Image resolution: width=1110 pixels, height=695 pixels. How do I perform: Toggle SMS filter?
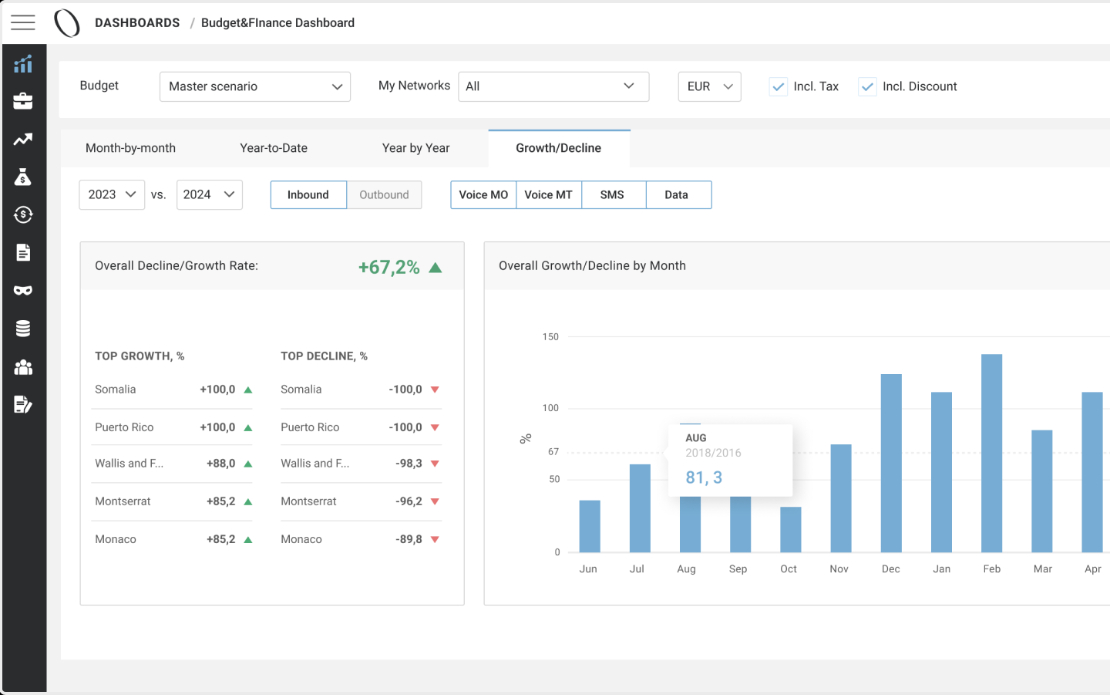[x=613, y=195]
